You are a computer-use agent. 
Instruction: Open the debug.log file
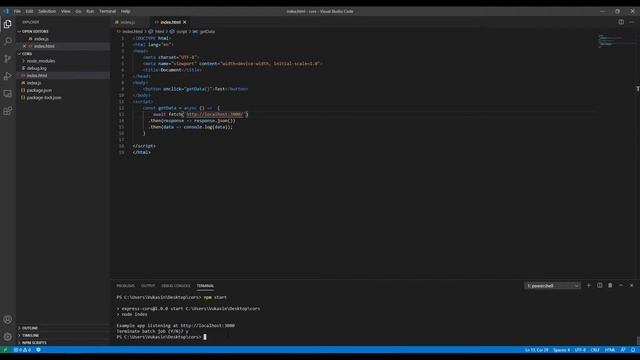[x=36, y=68]
